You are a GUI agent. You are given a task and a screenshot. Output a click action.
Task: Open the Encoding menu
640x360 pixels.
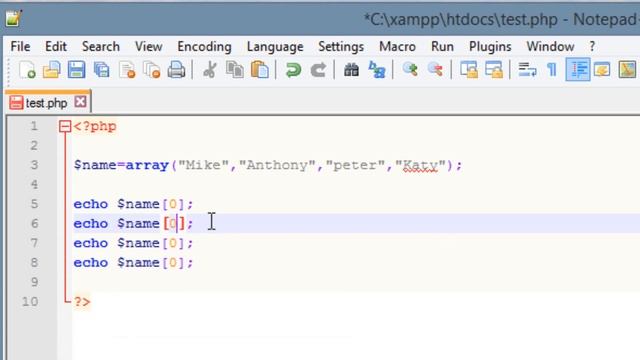click(204, 47)
